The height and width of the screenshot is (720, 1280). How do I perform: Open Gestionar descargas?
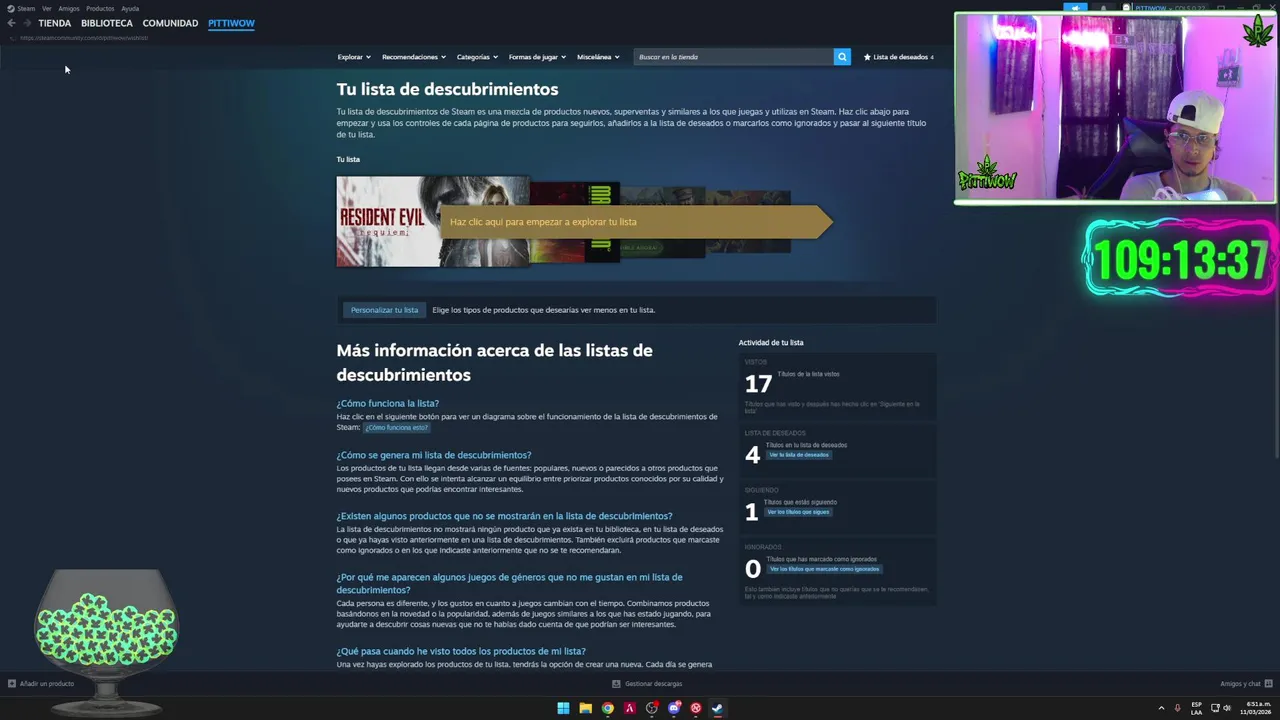point(647,684)
